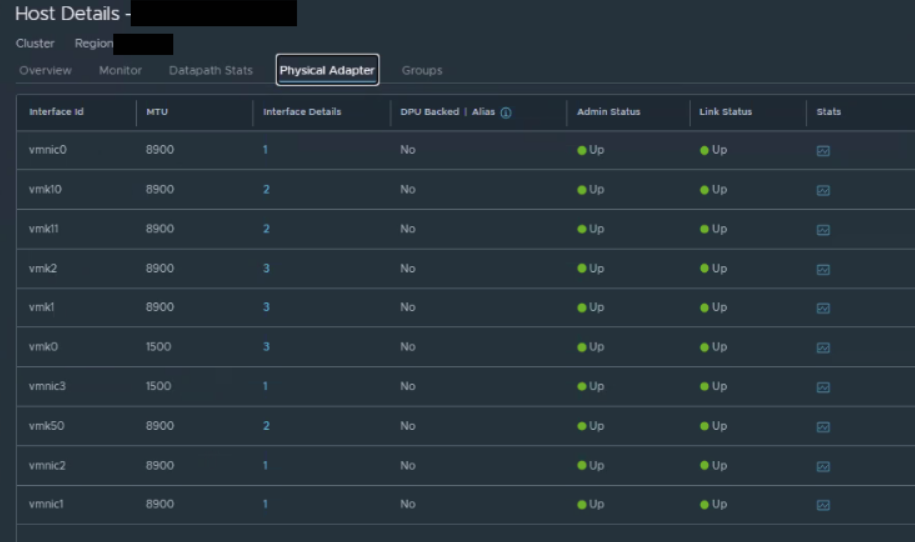Open the Groups tab
This screenshot has height=542, width=915.
[x=422, y=70]
